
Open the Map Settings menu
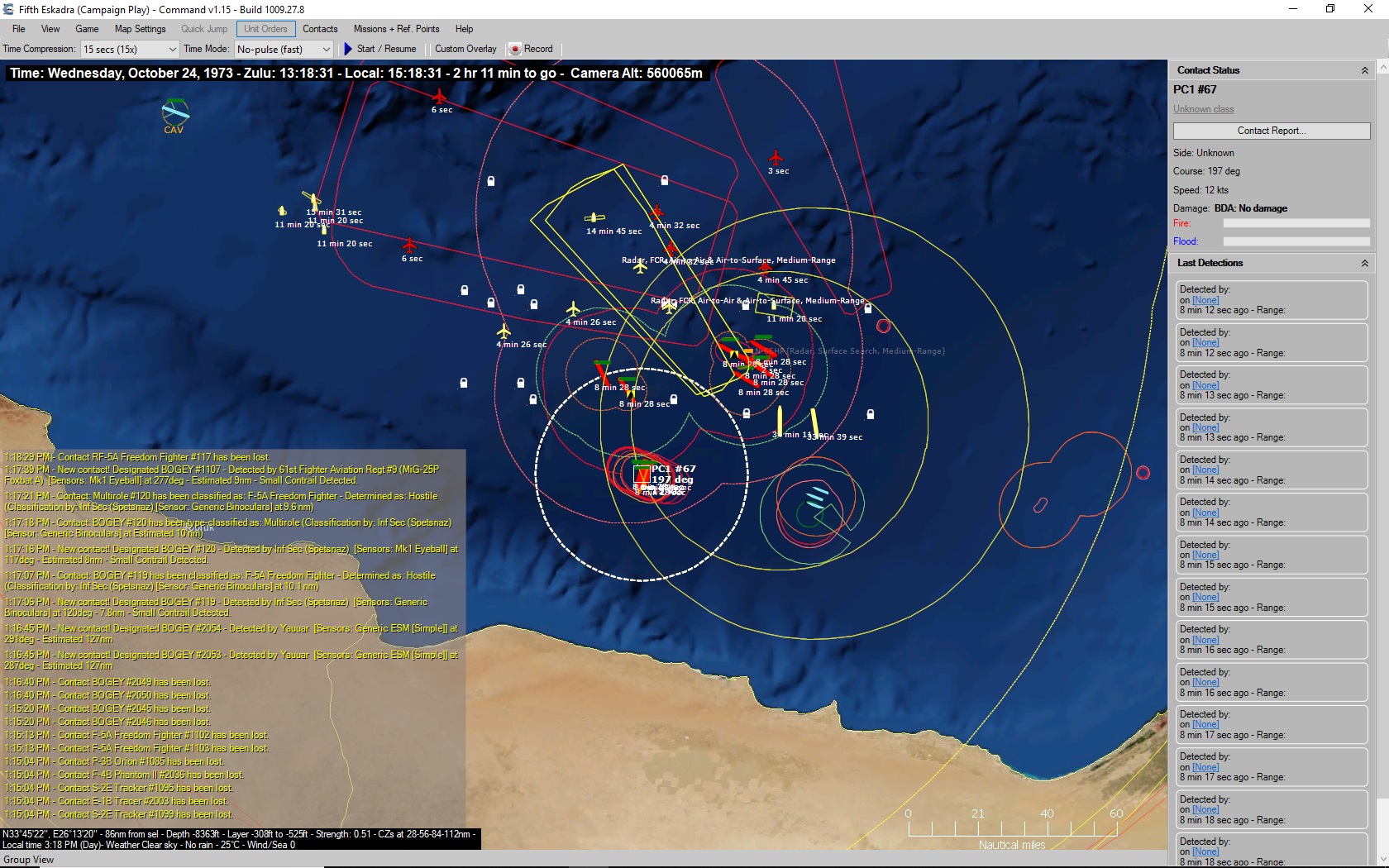pyautogui.click(x=141, y=29)
